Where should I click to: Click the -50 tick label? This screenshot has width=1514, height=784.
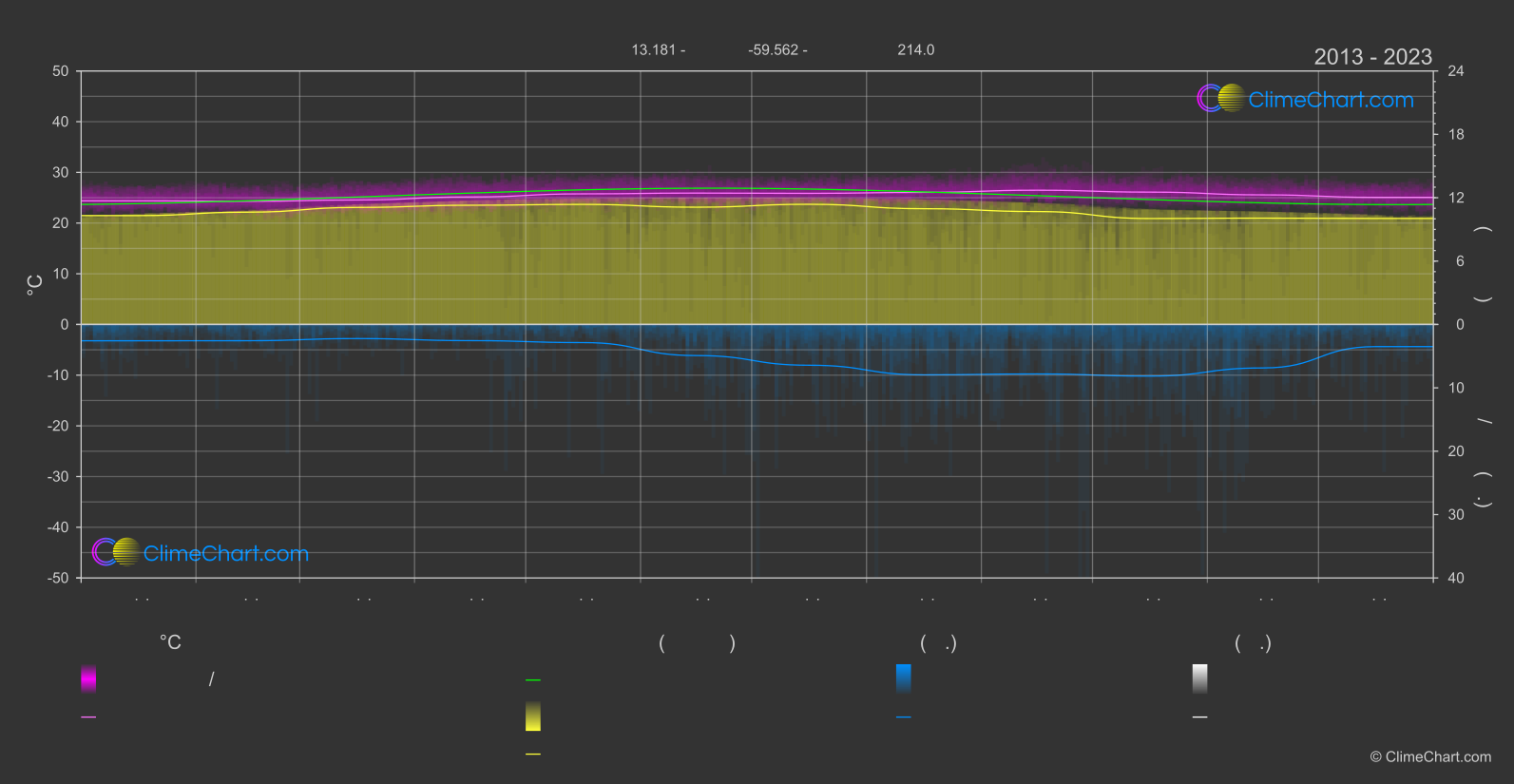pyautogui.click(x=58, y=578)
